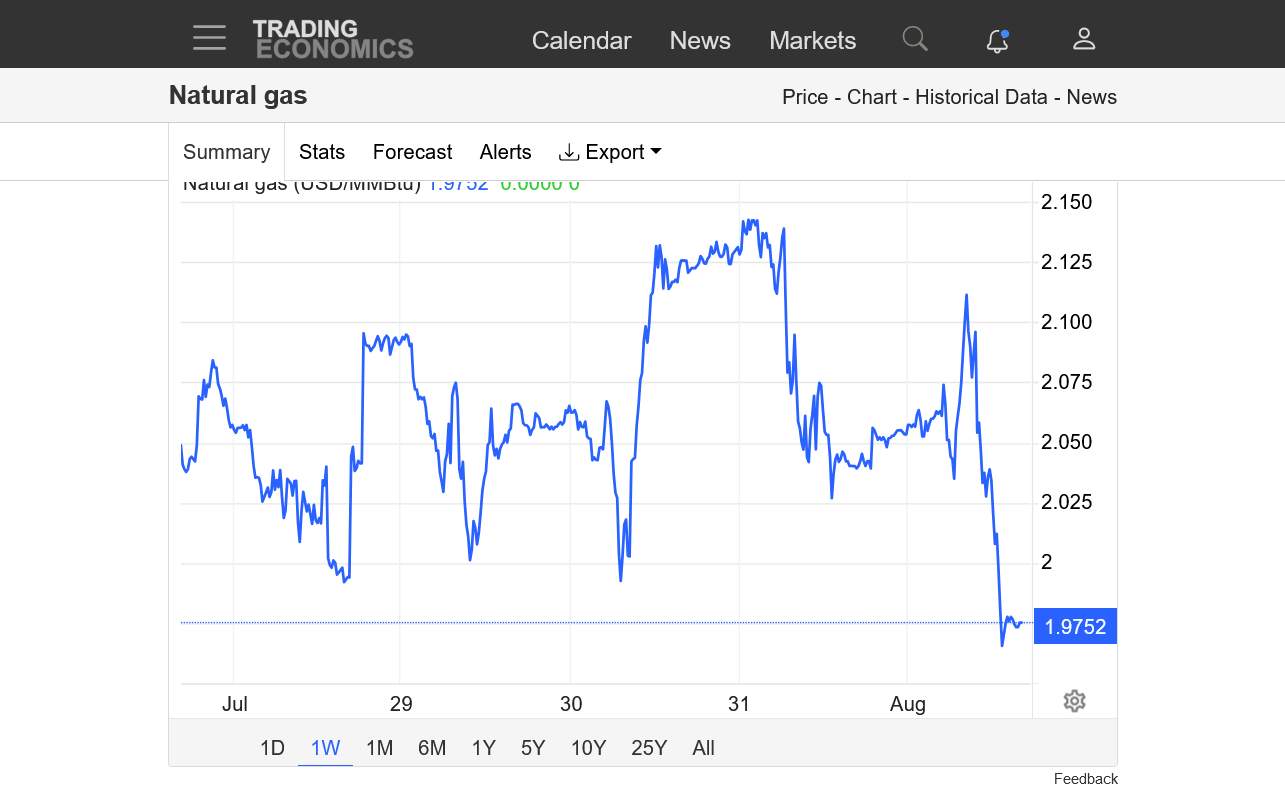Click the 1.9752 current price label

point(1075,627)
